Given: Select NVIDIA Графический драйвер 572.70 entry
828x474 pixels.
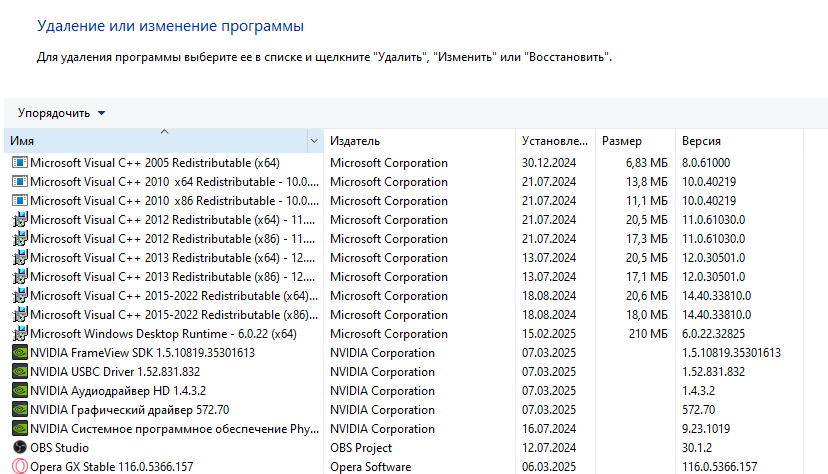Looking at the screenshot, I should coord(129,410).
